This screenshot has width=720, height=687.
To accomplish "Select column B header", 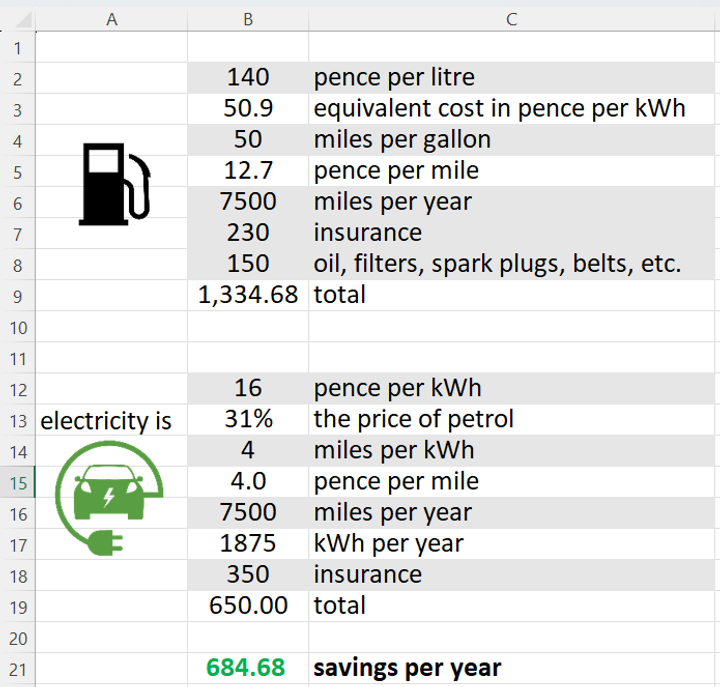I will tap(247, 19).
